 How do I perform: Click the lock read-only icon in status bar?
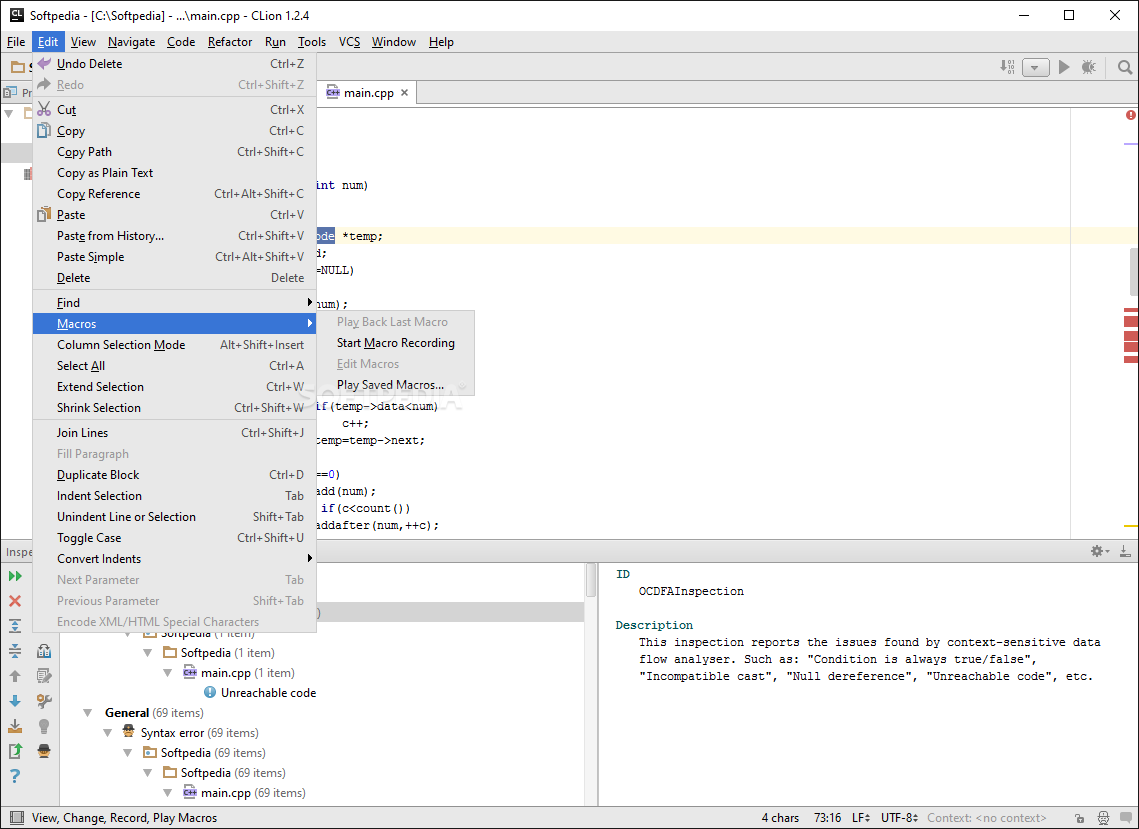(x=1080, y=818)
